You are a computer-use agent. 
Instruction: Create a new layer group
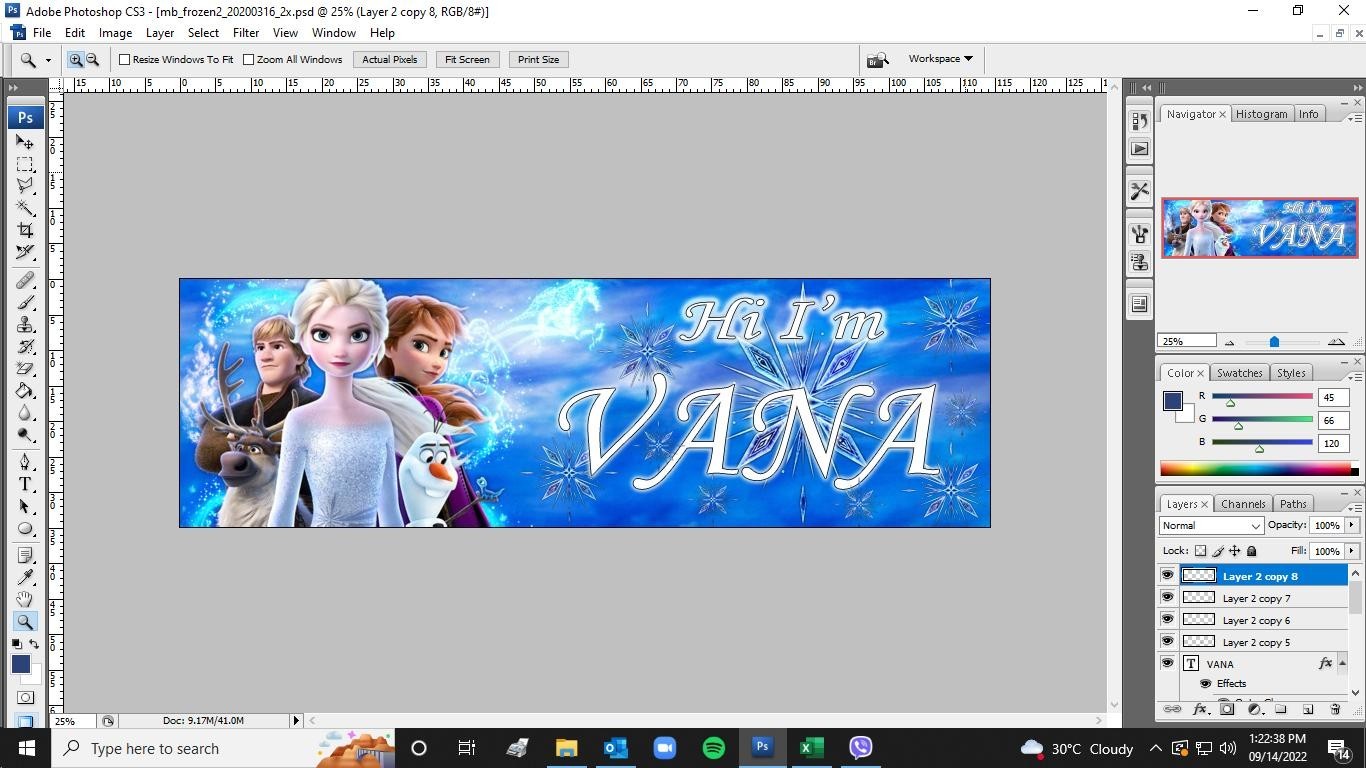point(1281,709)
